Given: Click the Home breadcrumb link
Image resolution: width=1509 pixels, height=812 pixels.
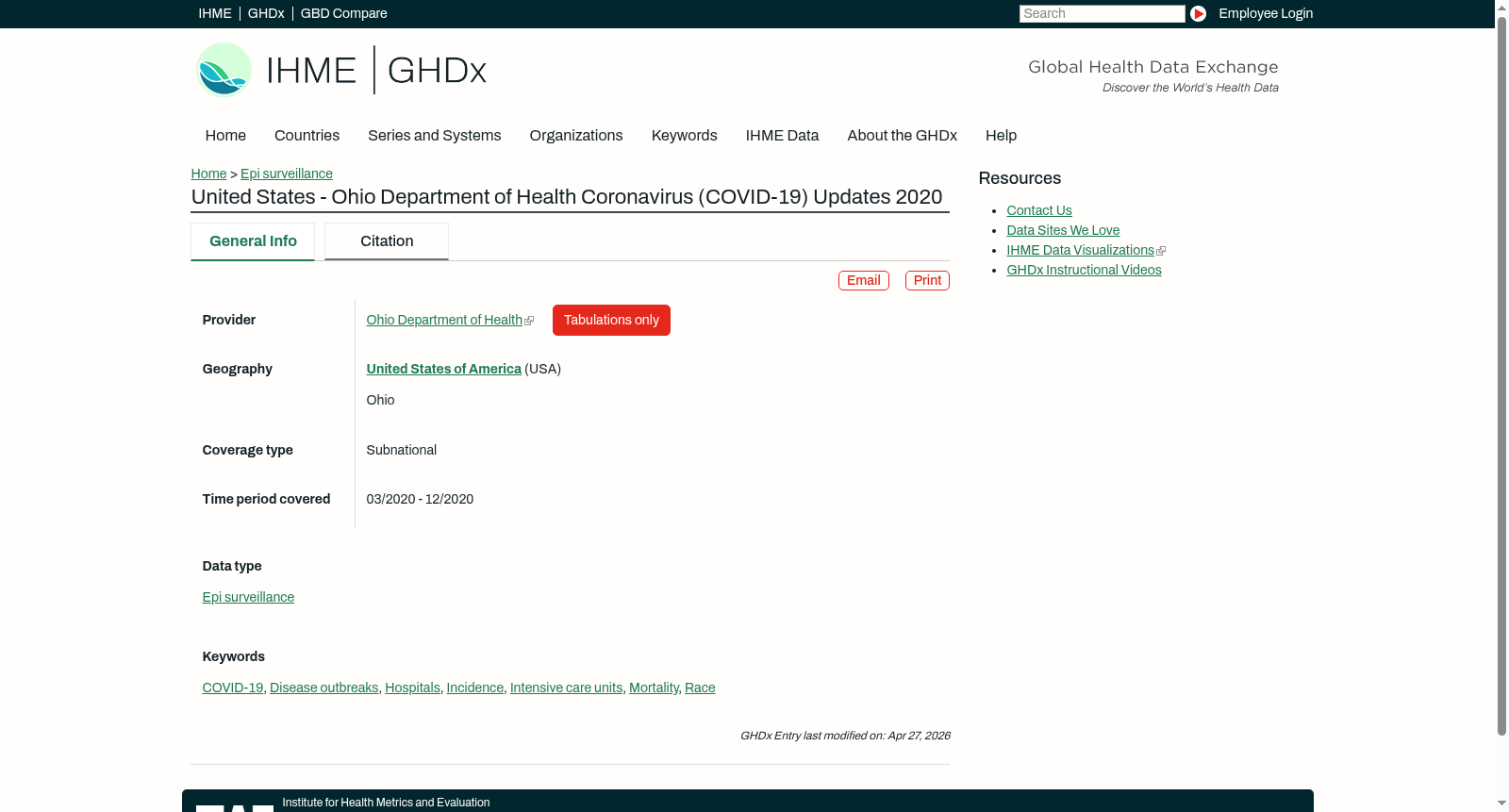Looking at the screenshot, I should [208, 174].
